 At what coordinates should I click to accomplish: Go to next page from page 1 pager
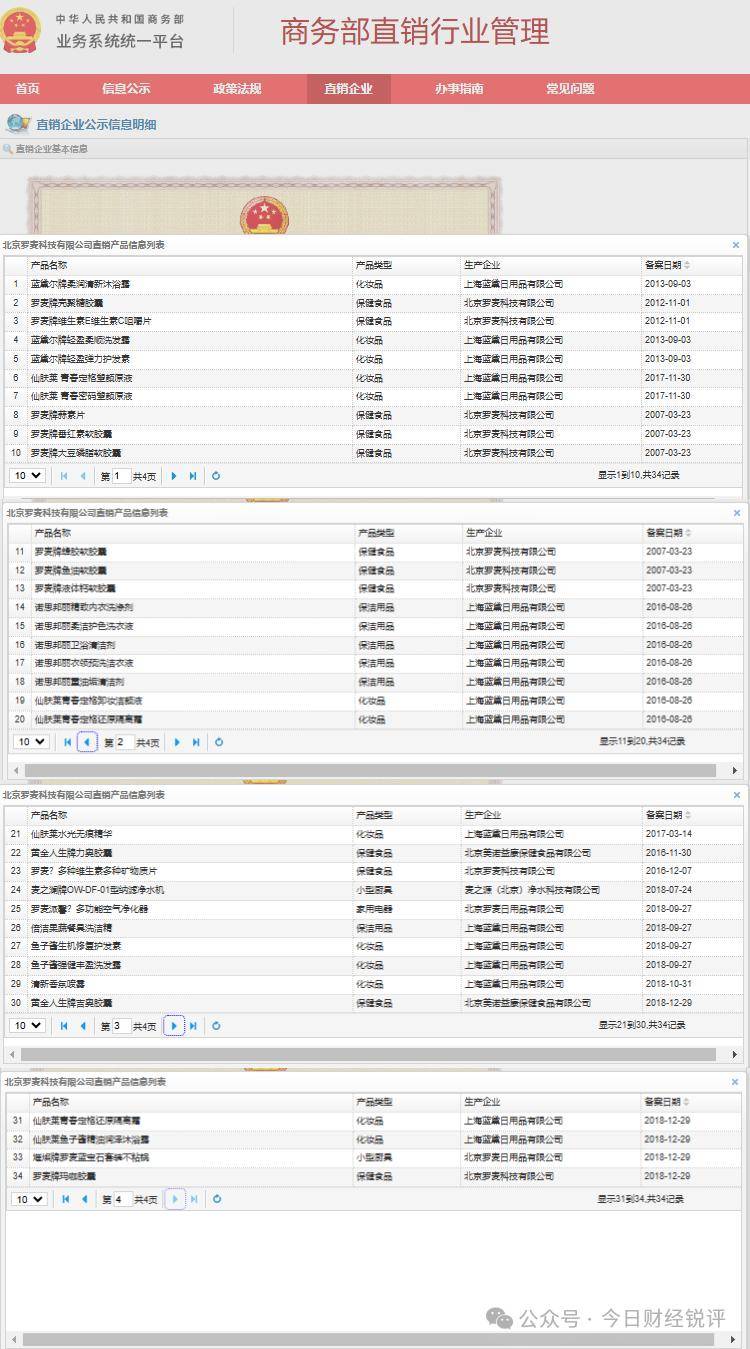[x=174, y=476]
